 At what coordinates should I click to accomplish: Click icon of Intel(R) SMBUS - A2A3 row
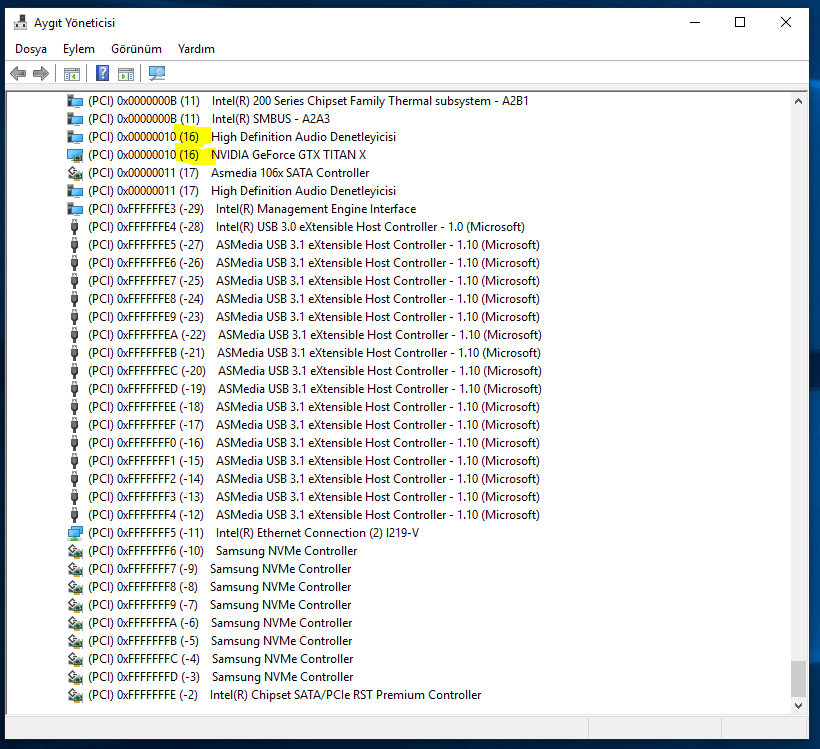click(x=75, y=119)
